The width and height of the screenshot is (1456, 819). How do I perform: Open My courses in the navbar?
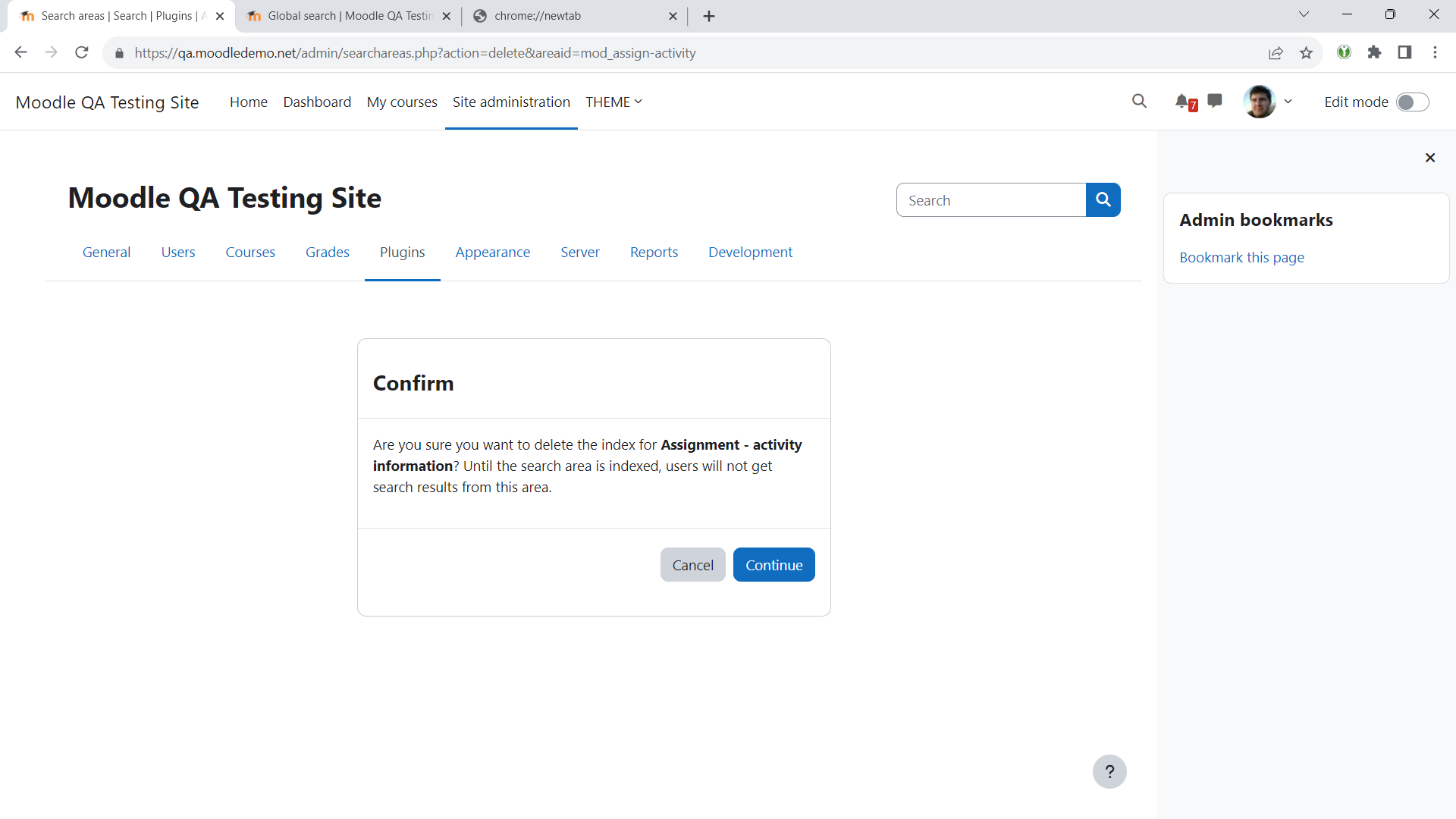[402, 102]
